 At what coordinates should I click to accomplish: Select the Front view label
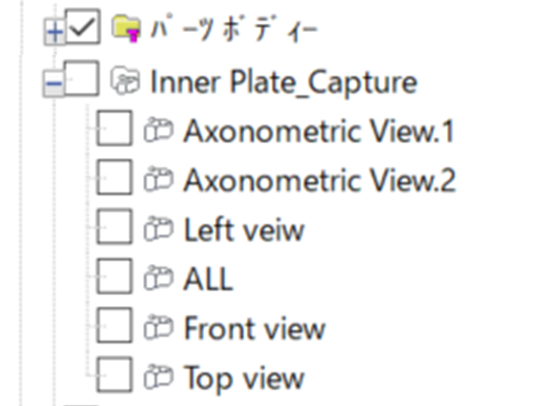[255, 328]
